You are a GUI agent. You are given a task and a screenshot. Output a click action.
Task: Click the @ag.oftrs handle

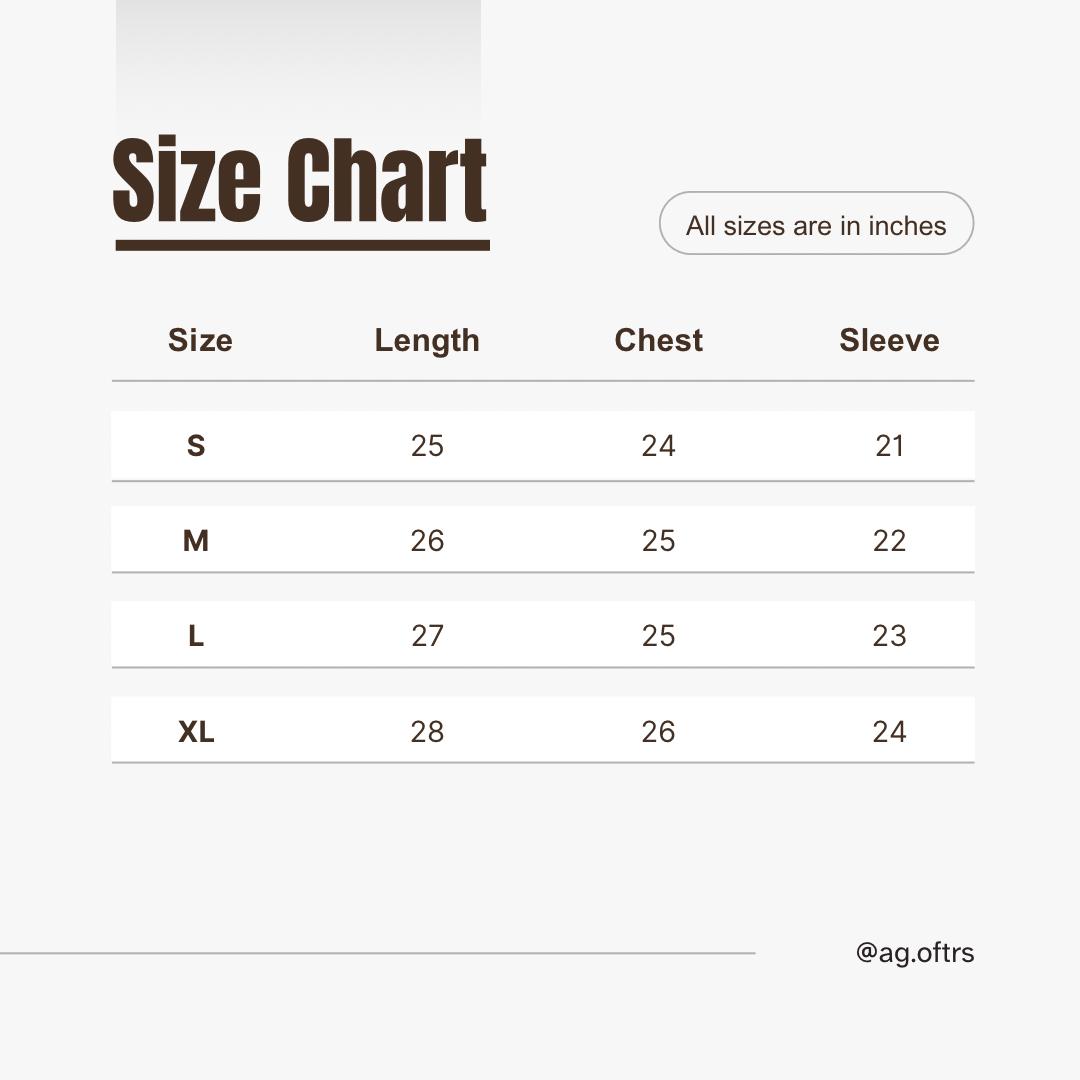point(914,953)
